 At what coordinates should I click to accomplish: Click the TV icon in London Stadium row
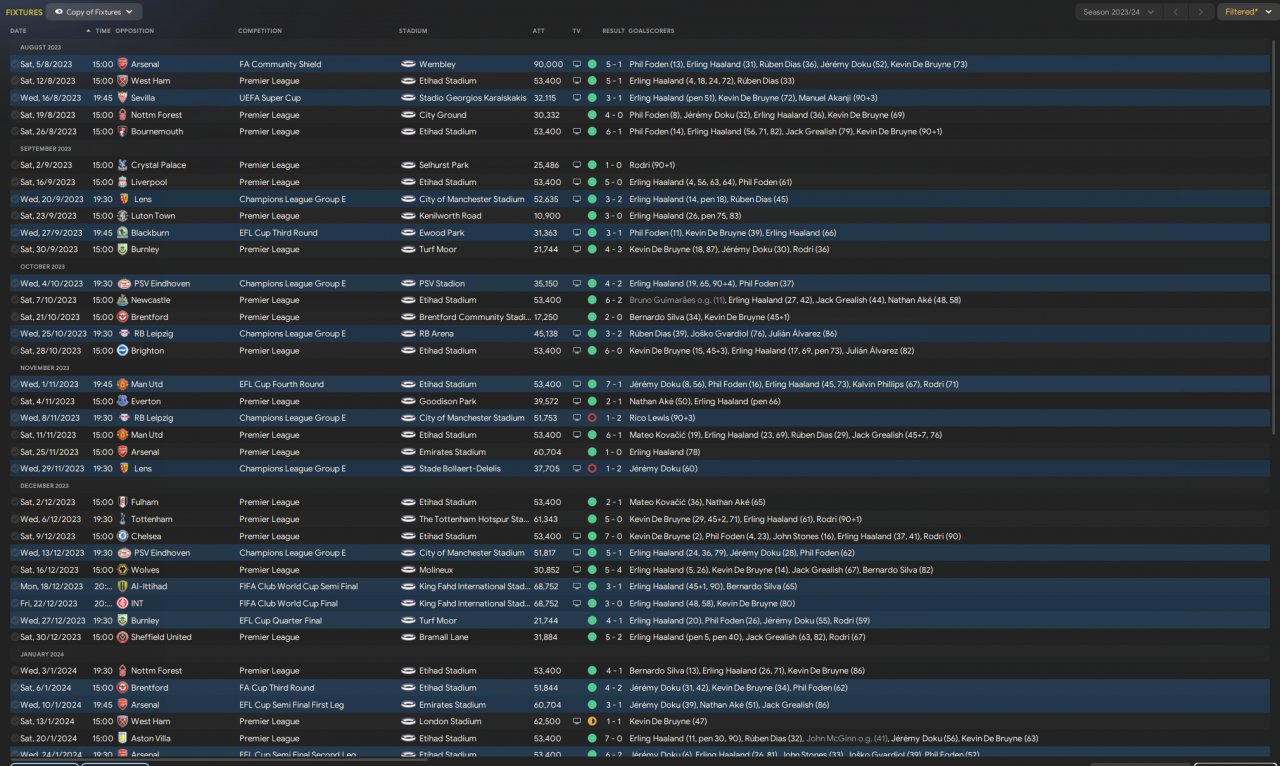click(x=576, y=721)
